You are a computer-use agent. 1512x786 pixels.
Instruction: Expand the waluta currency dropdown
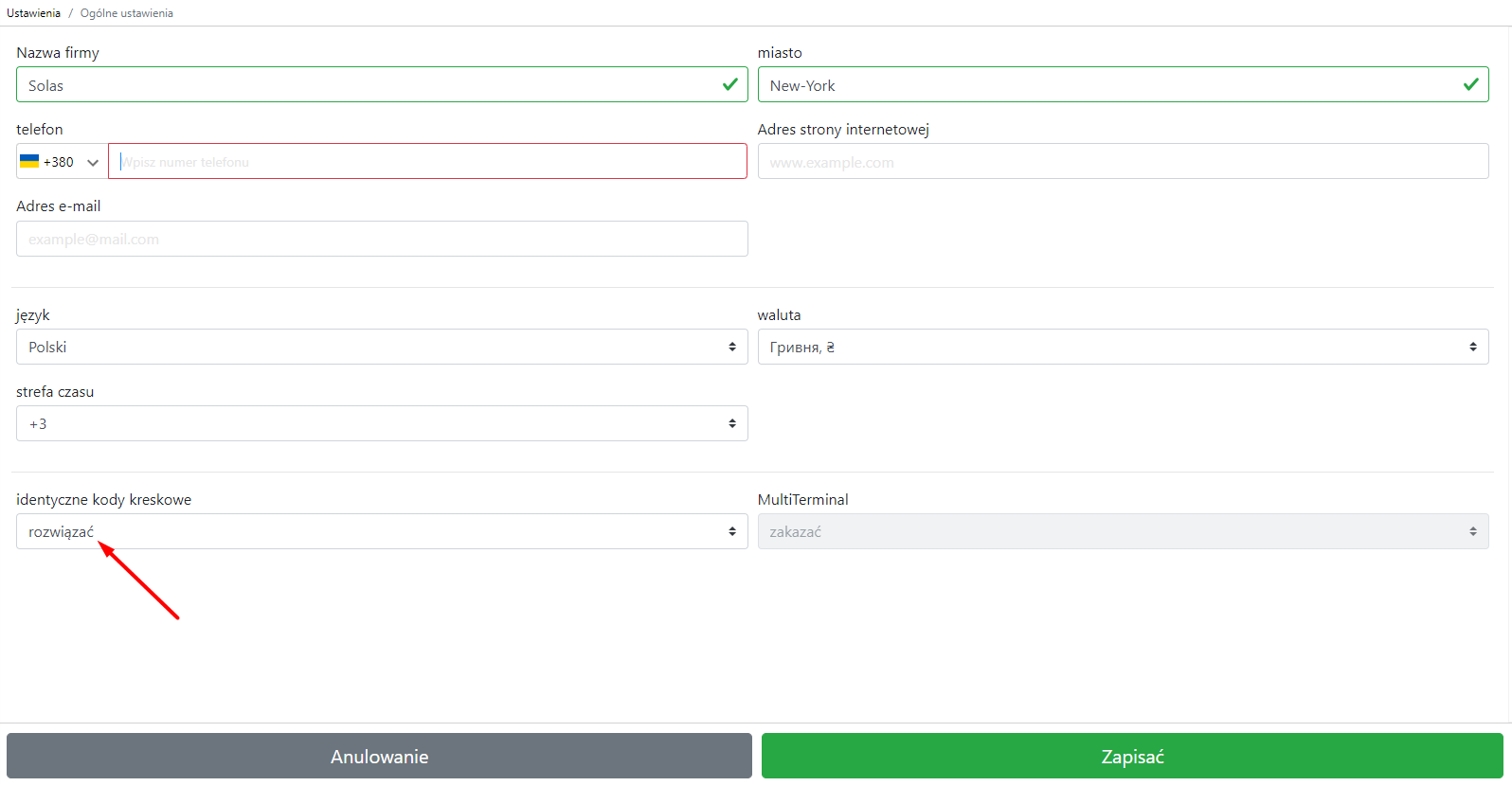(x=1122, y=347)
